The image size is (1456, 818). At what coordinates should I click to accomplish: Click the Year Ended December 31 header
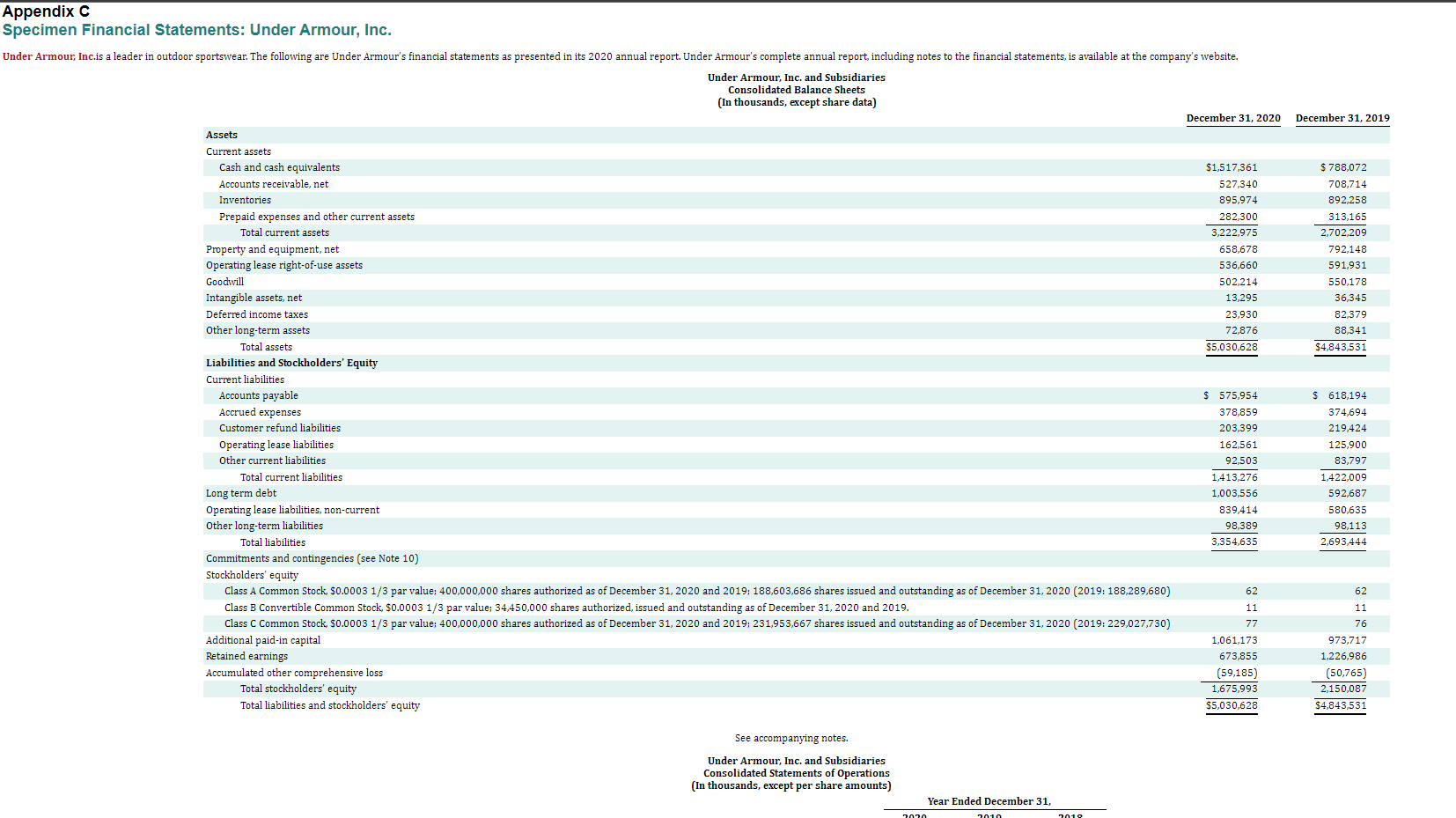[x=989, y=801]
